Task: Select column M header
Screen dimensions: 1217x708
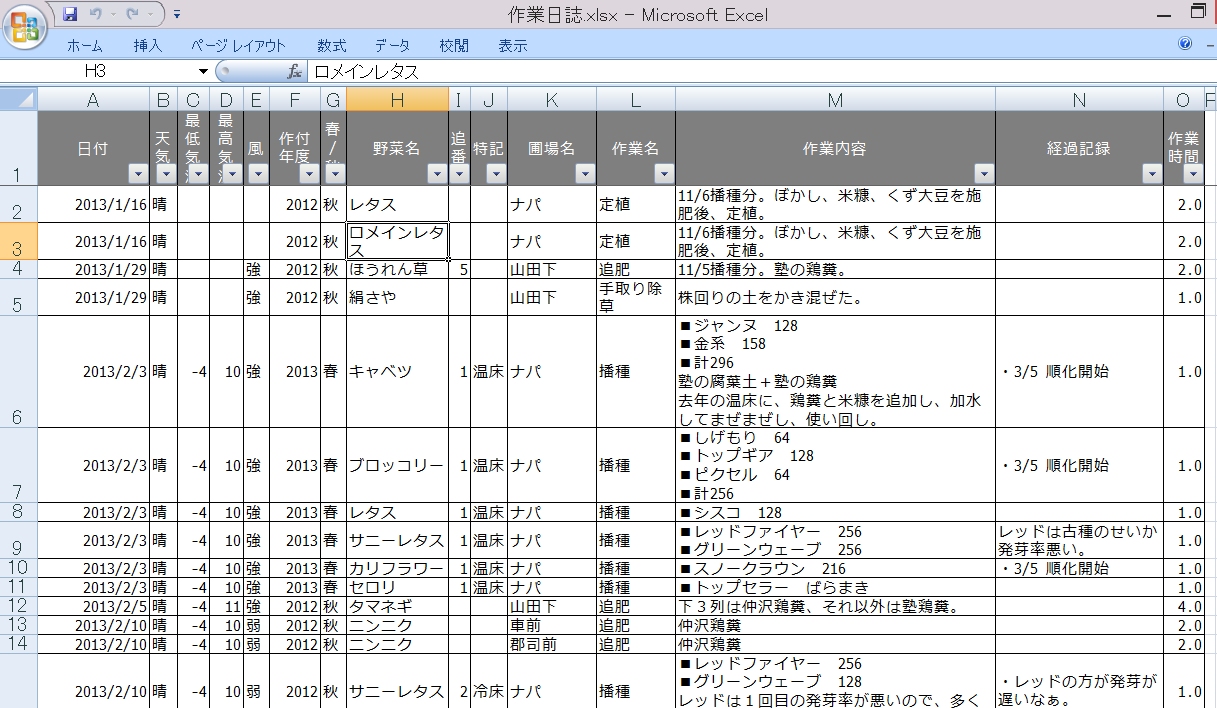Action: (836, 99)
